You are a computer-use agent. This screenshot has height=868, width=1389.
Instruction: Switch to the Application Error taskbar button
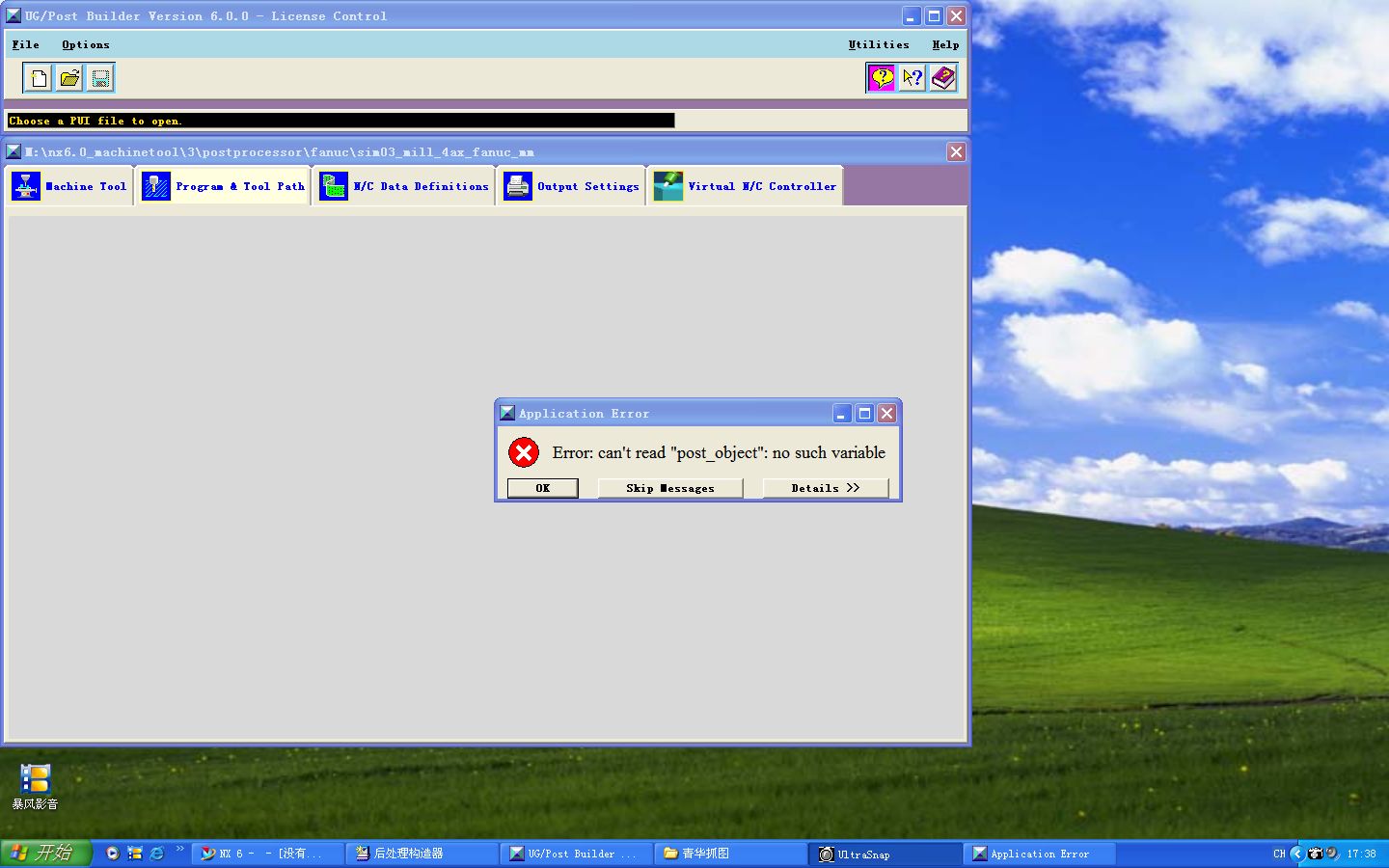[1040, 854]
